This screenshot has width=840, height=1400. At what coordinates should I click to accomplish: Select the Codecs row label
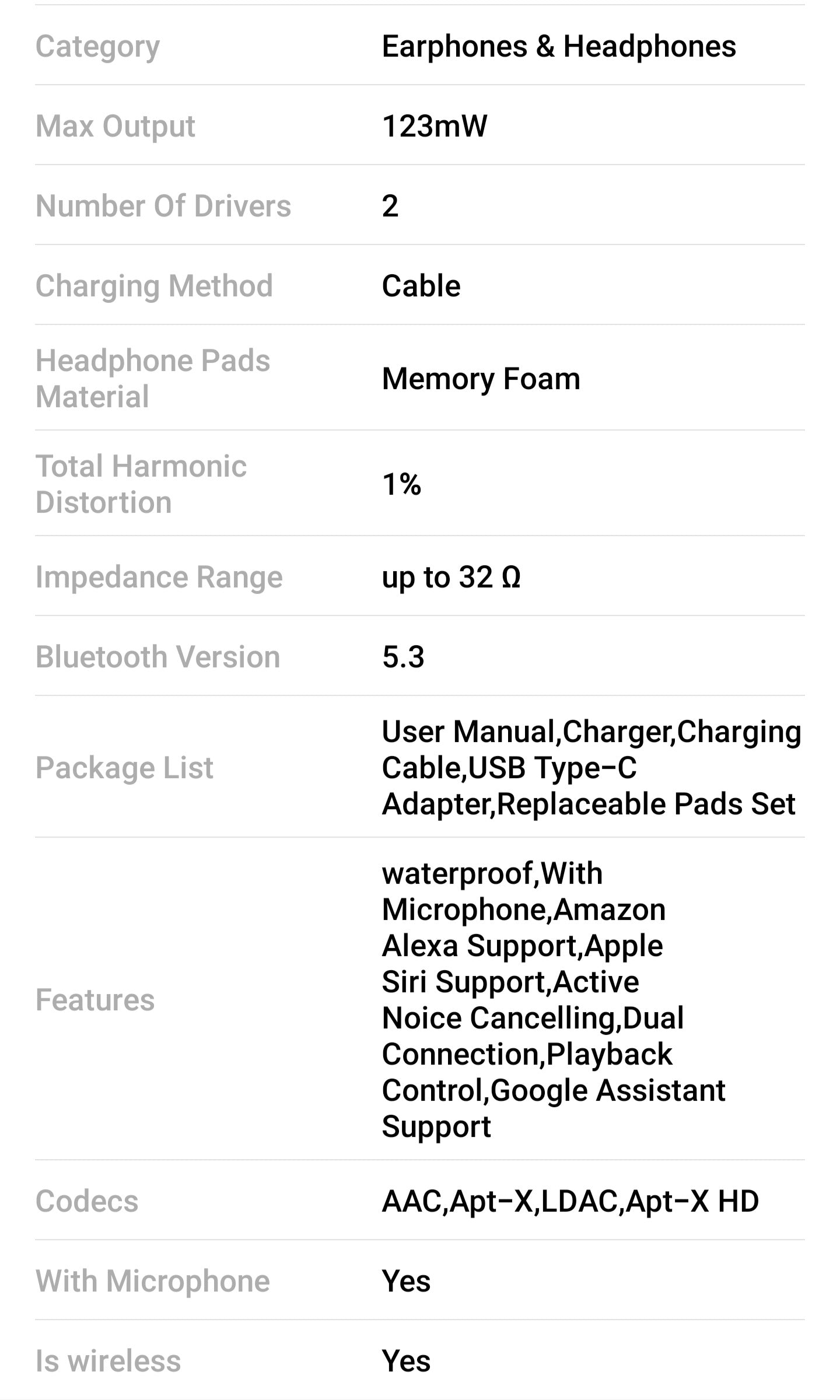(x=87, y=1201)
